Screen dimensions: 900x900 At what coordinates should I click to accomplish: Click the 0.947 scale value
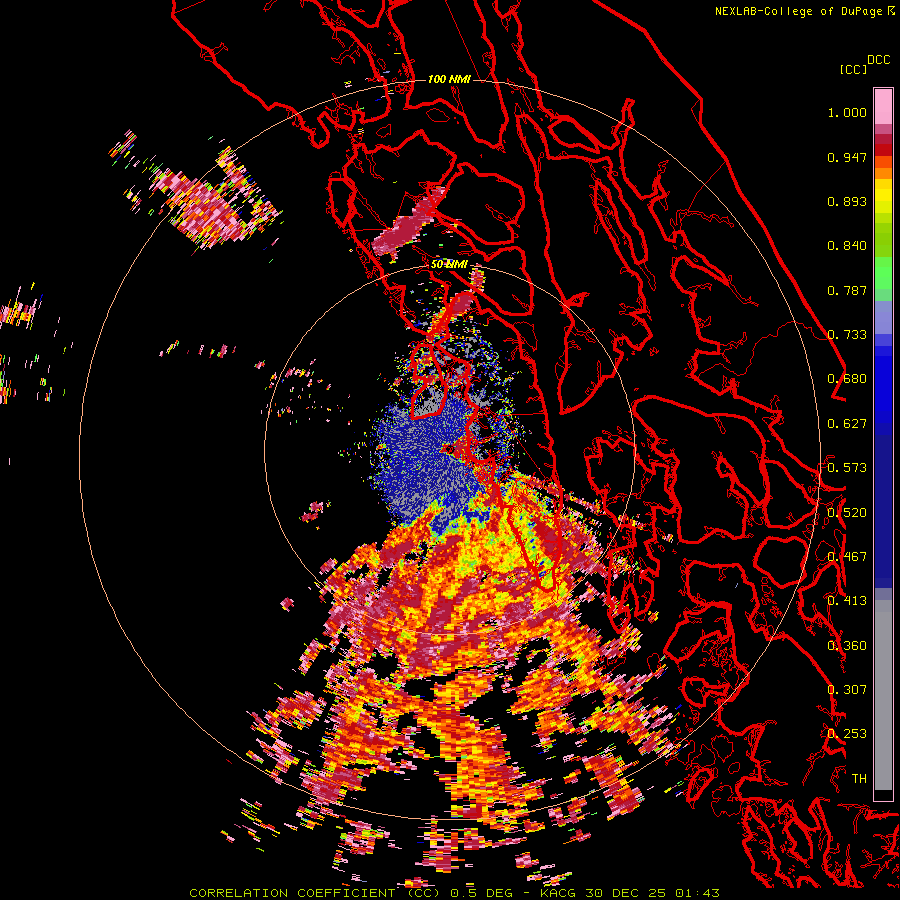pyautogui.click(x=847, y=157)
